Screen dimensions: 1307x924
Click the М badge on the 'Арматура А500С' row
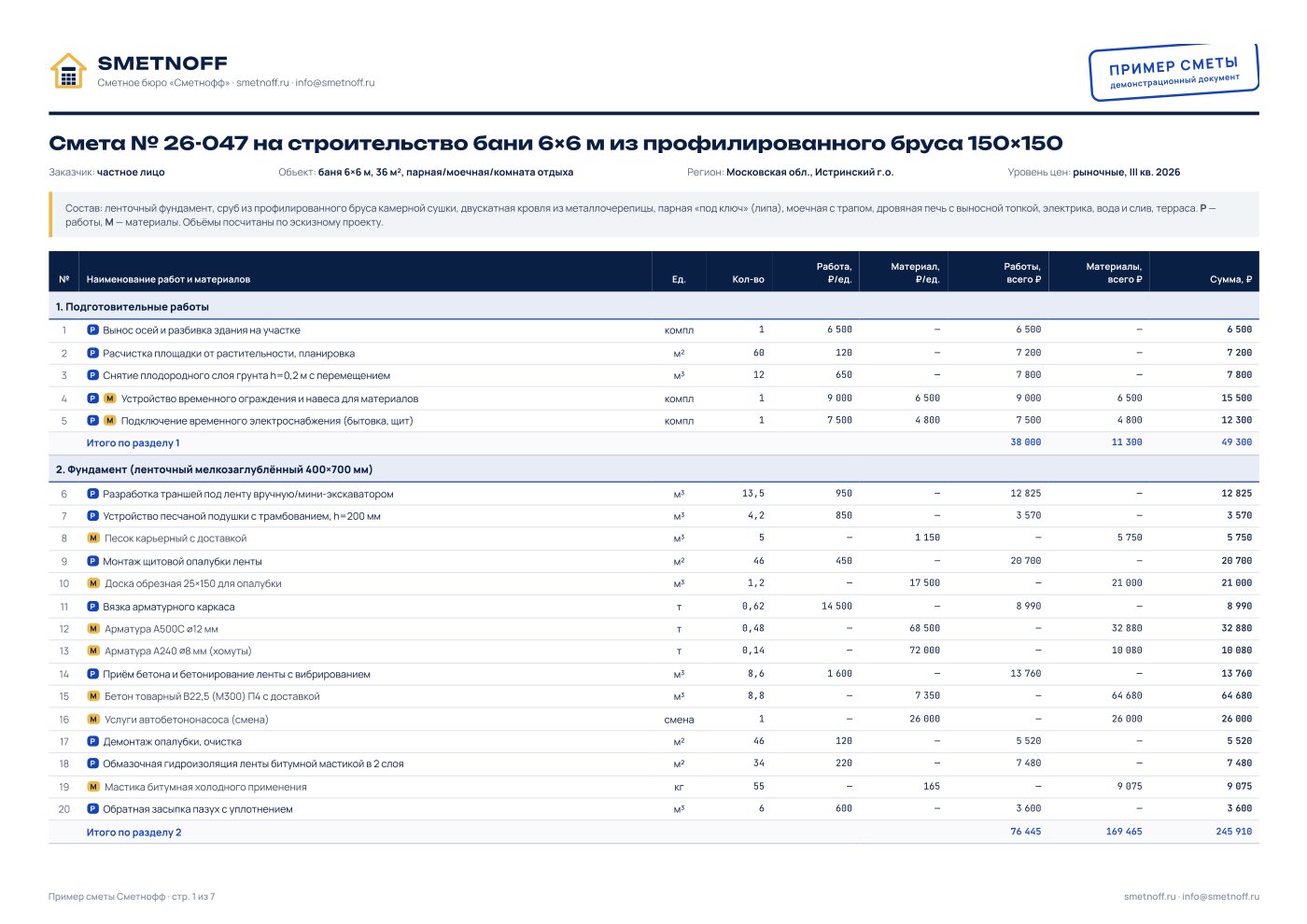[x=93, y=629]
